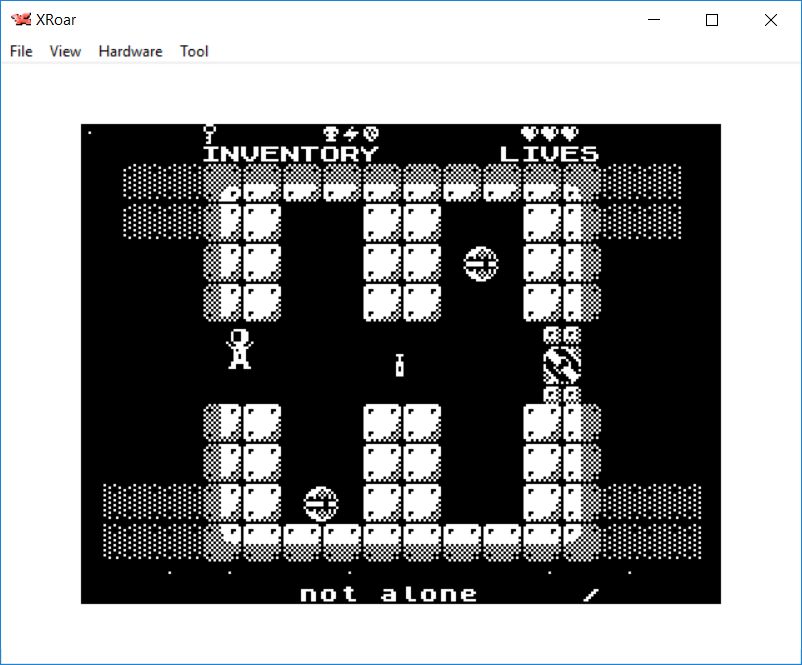
Task: Click the player character sprite
Action: (239, 349)
